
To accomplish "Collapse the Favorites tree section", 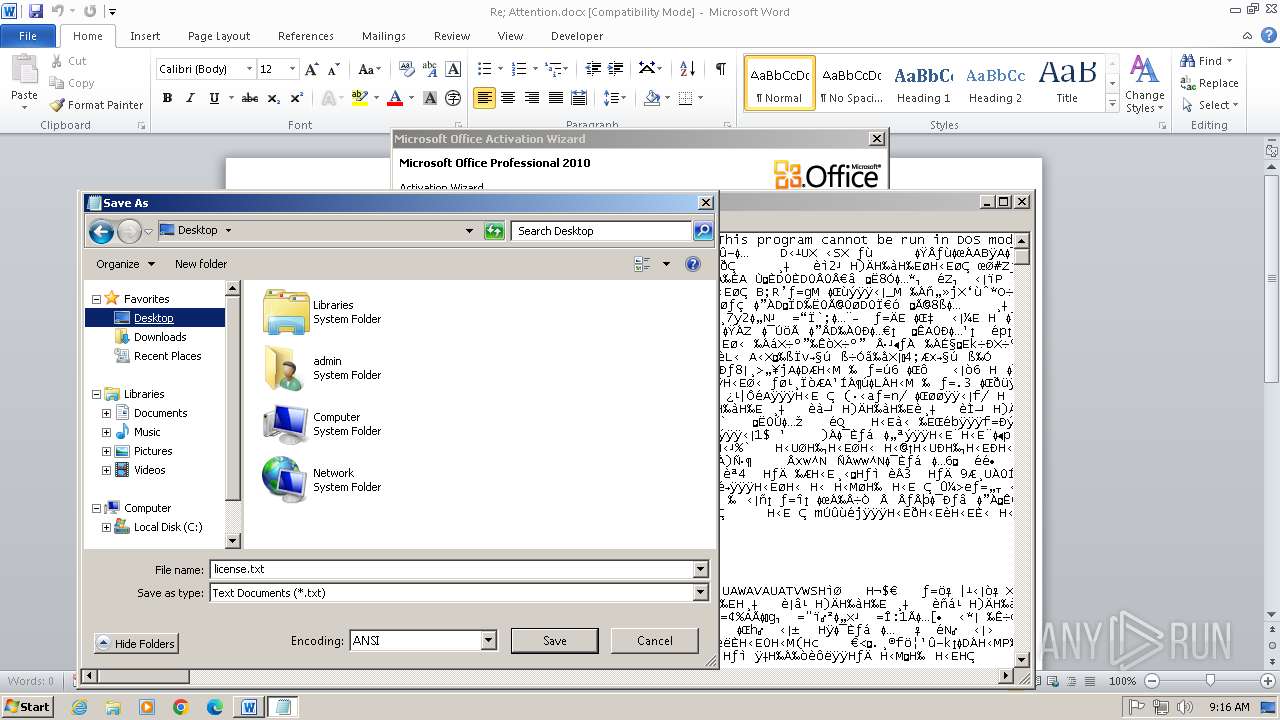I will click(x=96, y=299).
